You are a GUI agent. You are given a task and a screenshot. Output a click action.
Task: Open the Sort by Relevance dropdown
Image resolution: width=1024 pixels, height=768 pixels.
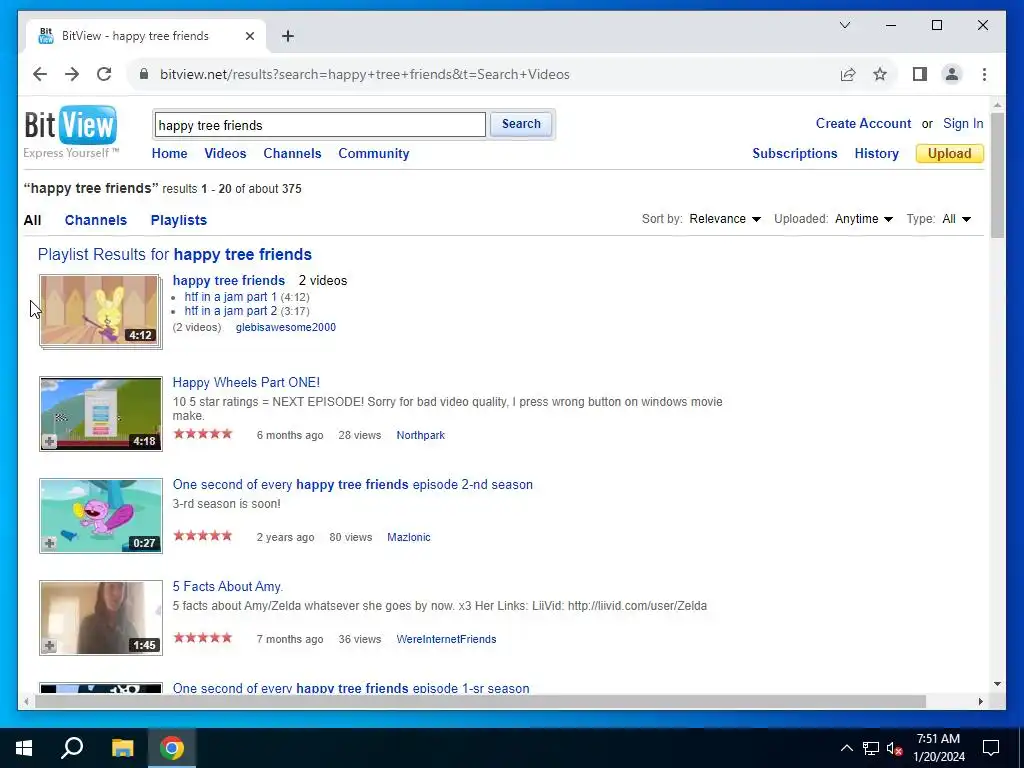point(725,219)
